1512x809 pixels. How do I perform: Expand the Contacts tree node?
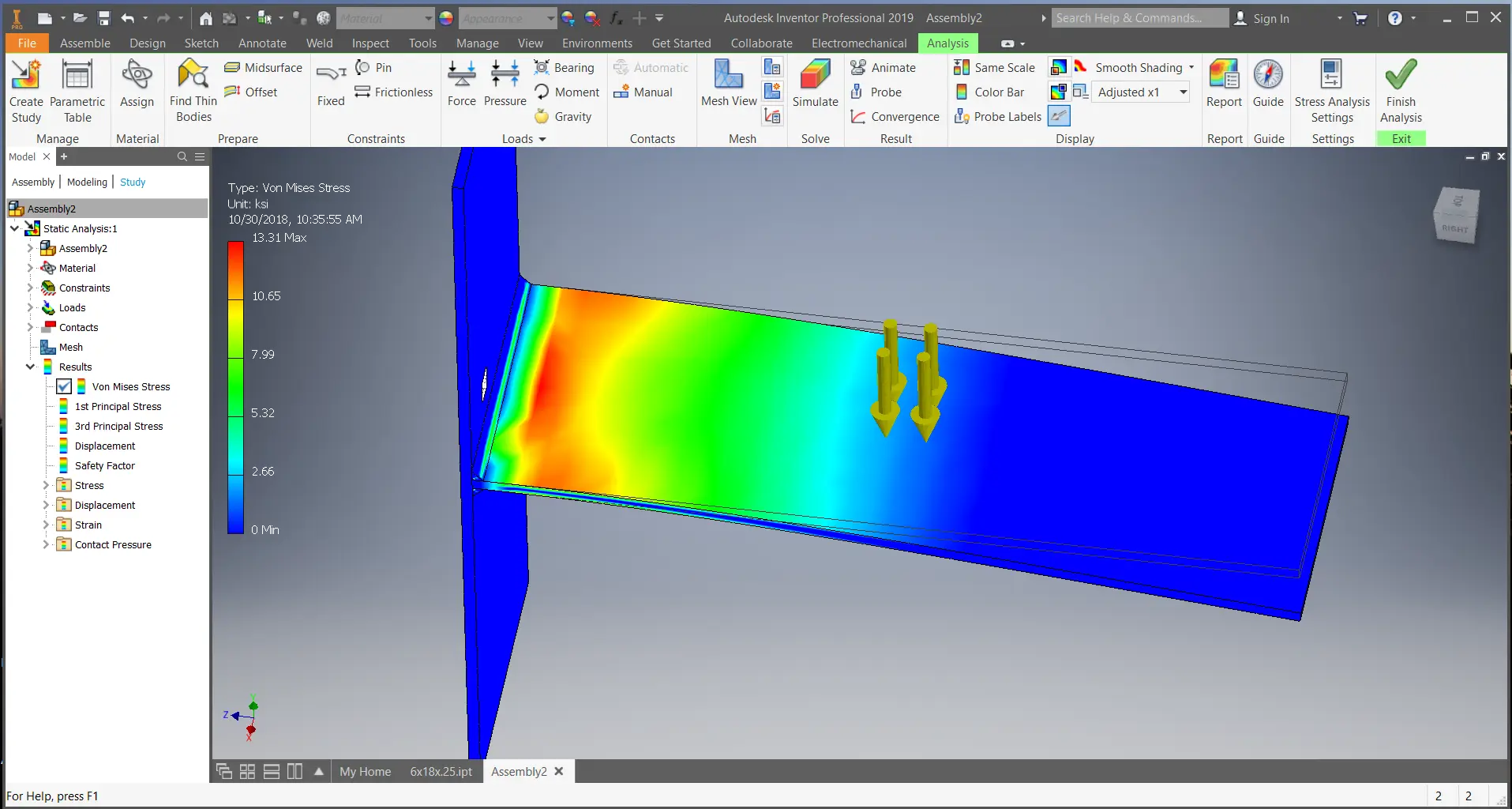click(31, 327)
